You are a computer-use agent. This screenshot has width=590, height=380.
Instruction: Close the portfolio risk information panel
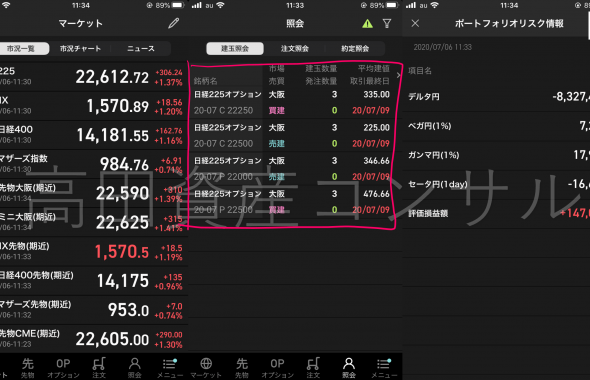pos(415,23)
